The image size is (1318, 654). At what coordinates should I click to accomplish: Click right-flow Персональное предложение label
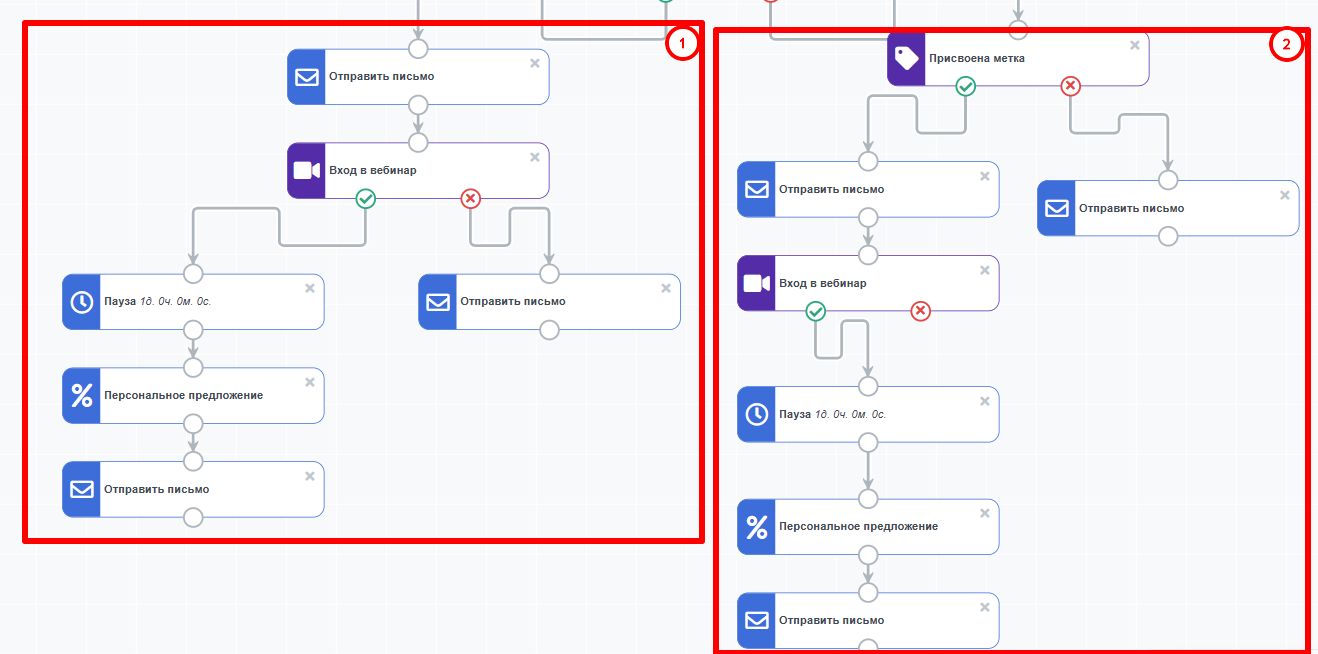click(859, 526)
